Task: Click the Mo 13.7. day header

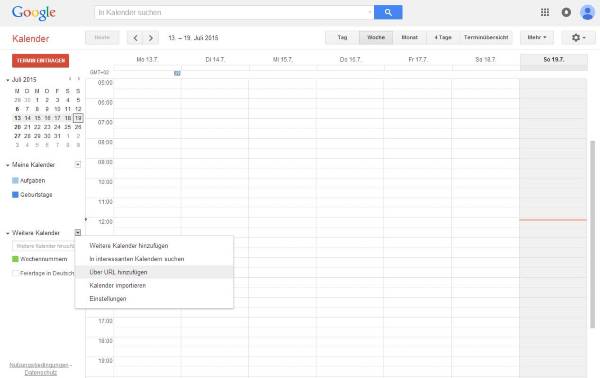Action: coord(147,60)
